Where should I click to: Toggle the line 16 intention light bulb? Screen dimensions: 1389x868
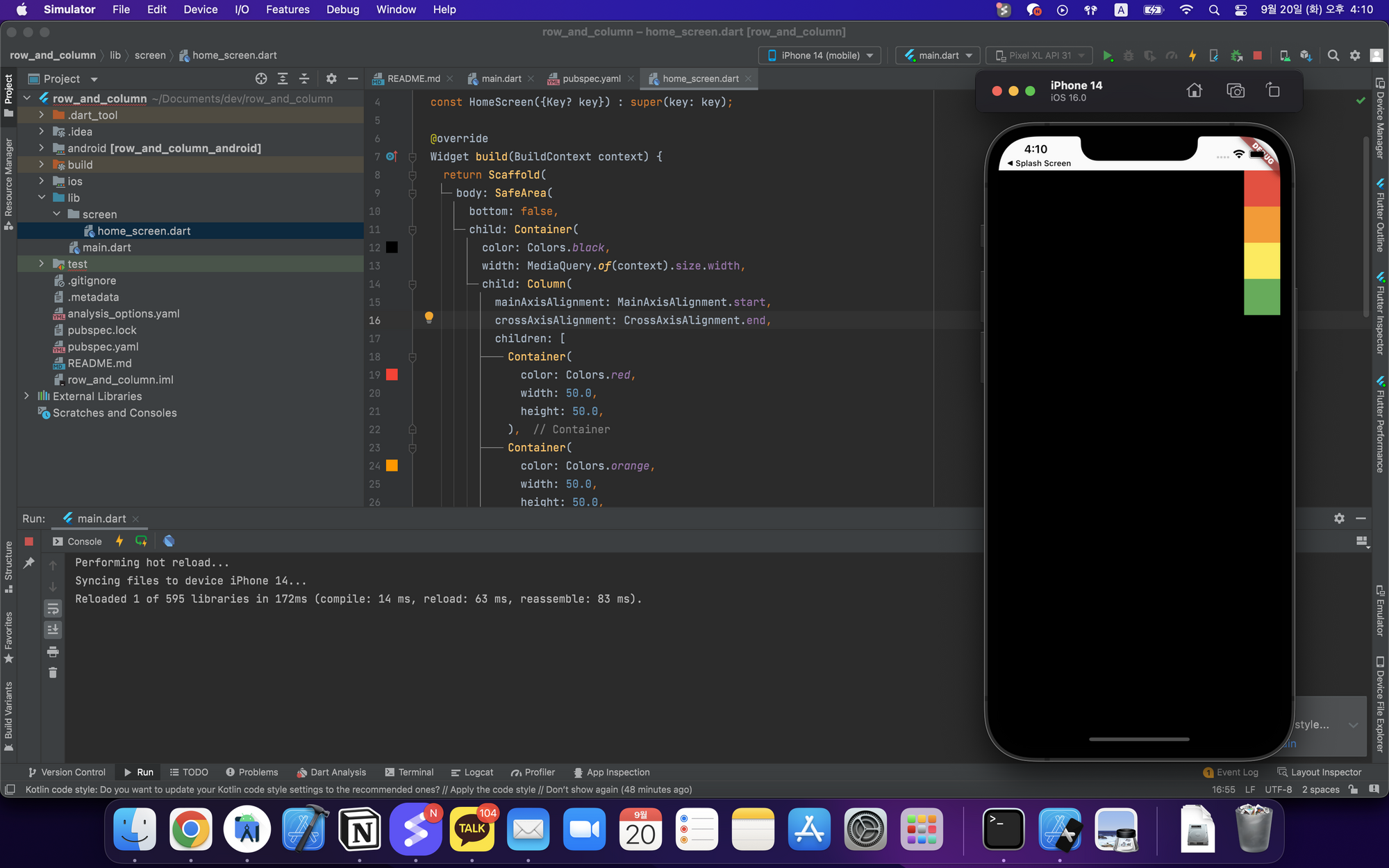(x=429, y=317)
